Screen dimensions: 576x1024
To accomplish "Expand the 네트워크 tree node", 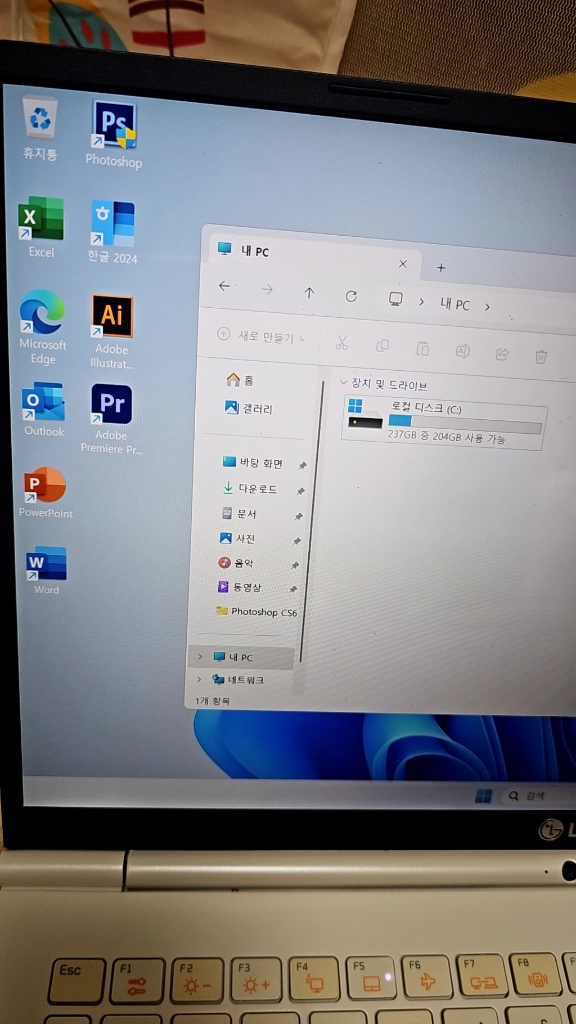I will 199,679.
